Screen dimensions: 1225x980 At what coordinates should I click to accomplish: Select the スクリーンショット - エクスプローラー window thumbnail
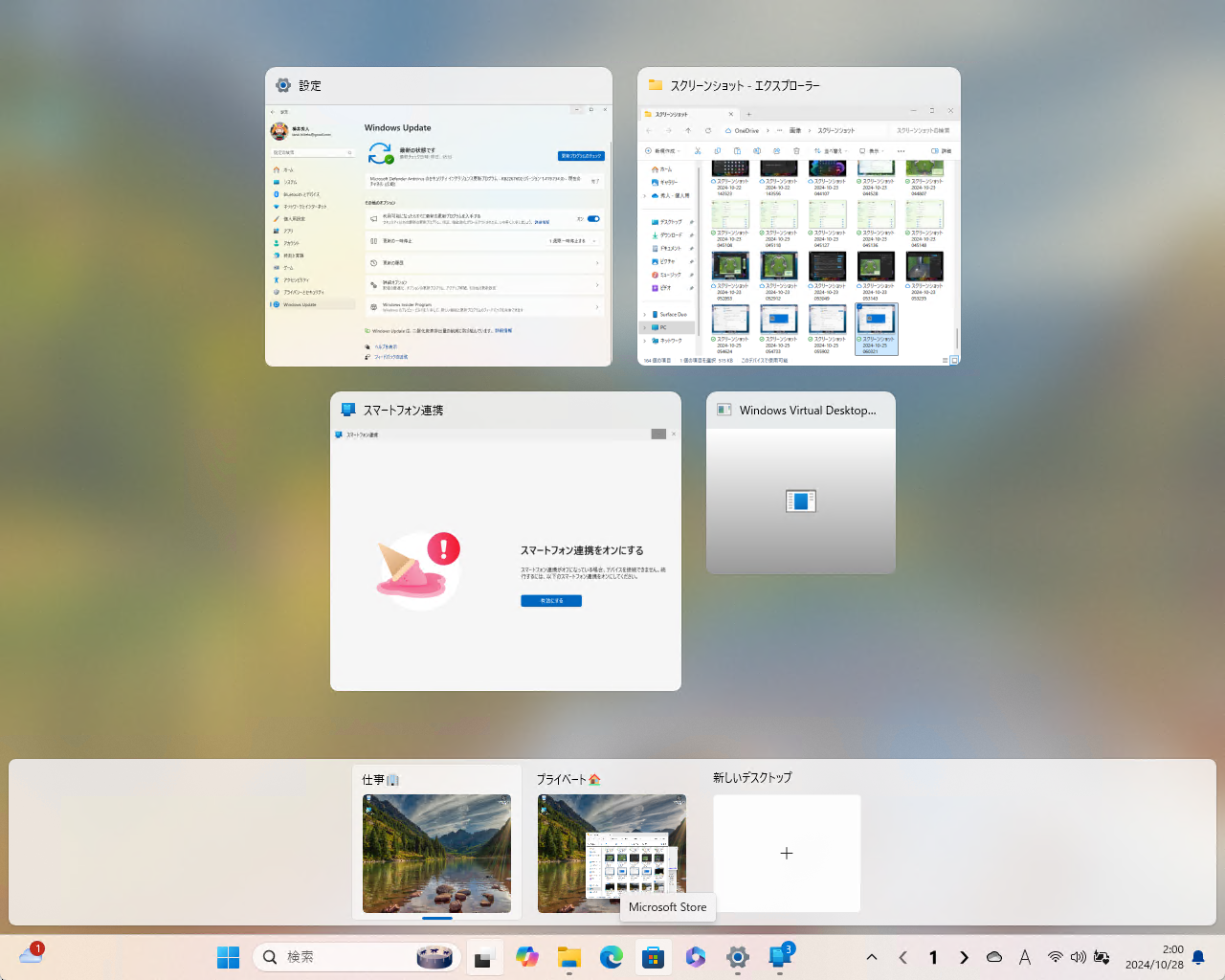point(799,216)
